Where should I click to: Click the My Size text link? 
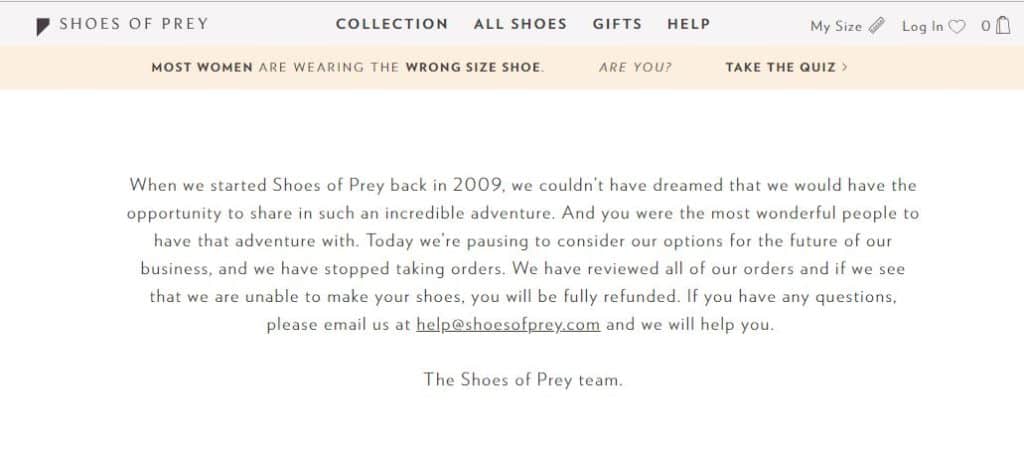point(836,26)
